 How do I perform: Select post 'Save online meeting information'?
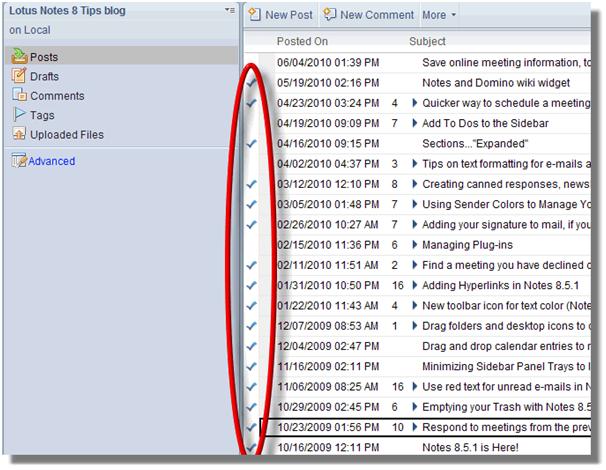[506, 63]
